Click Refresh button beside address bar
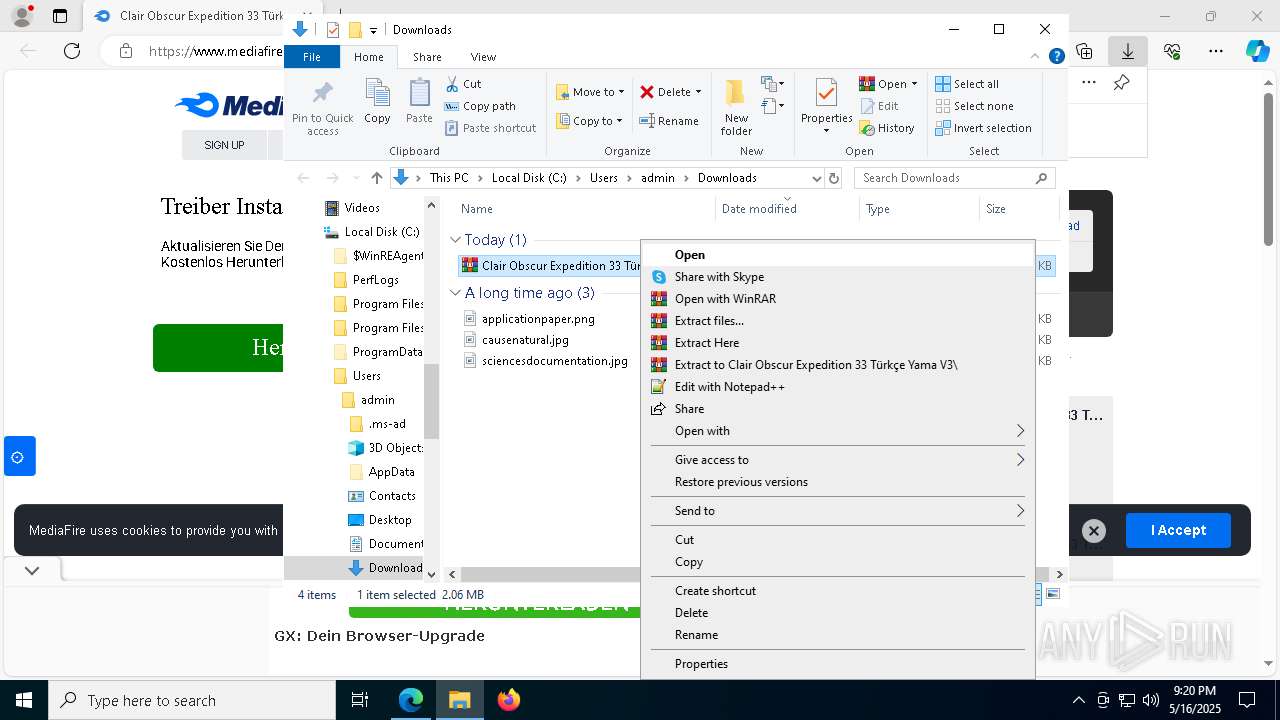 pos(835,178)
